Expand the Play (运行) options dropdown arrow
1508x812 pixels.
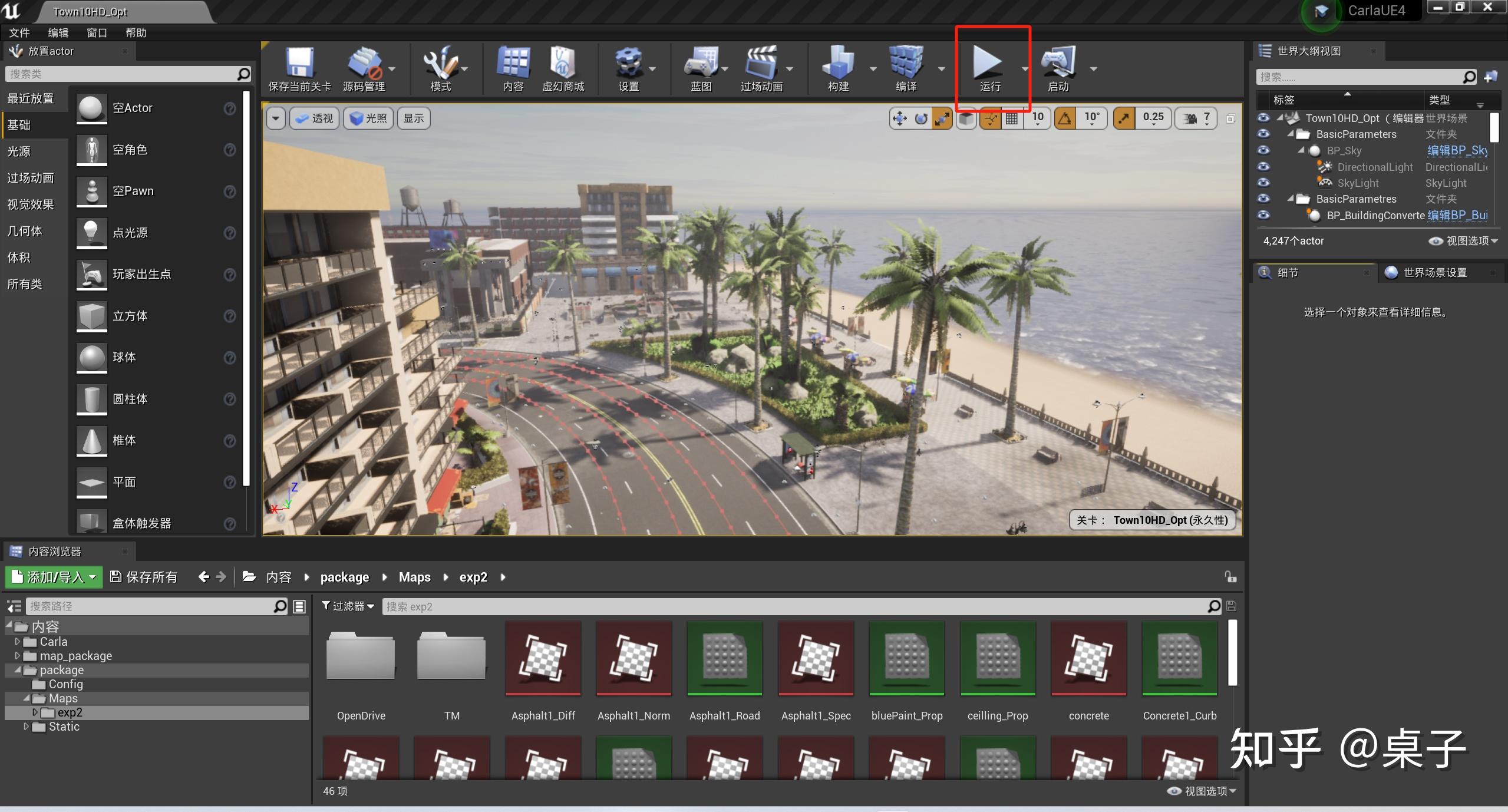(x=1025, y=70)
